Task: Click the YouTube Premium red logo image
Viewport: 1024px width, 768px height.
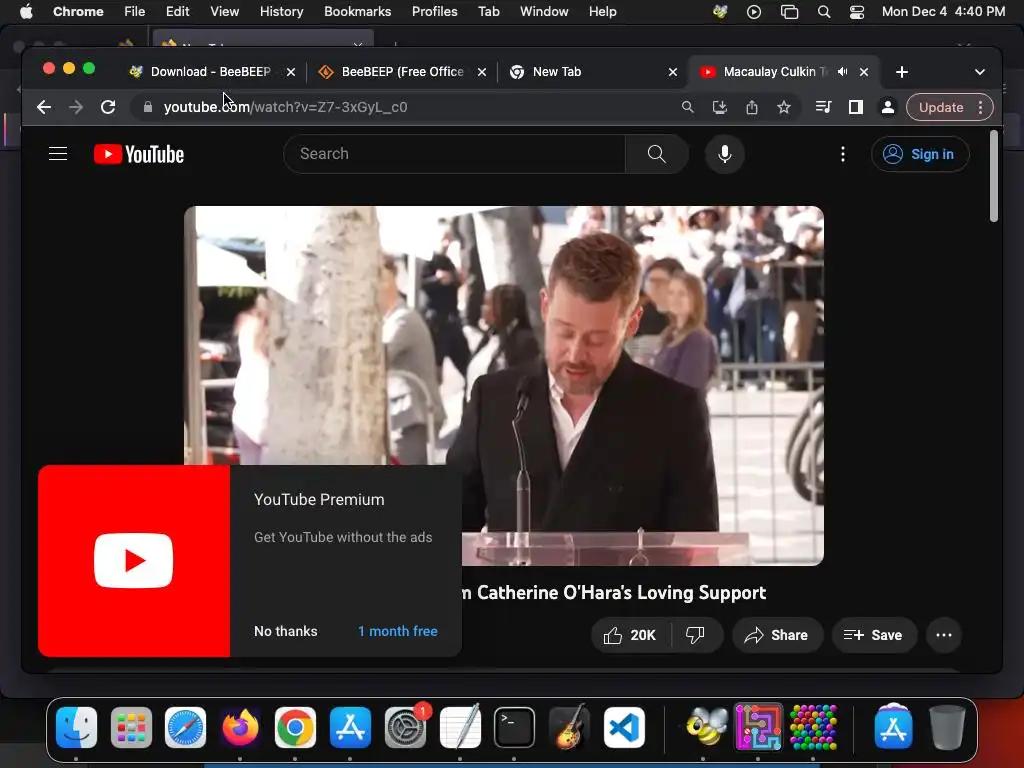Action: [x=134, y=560]
